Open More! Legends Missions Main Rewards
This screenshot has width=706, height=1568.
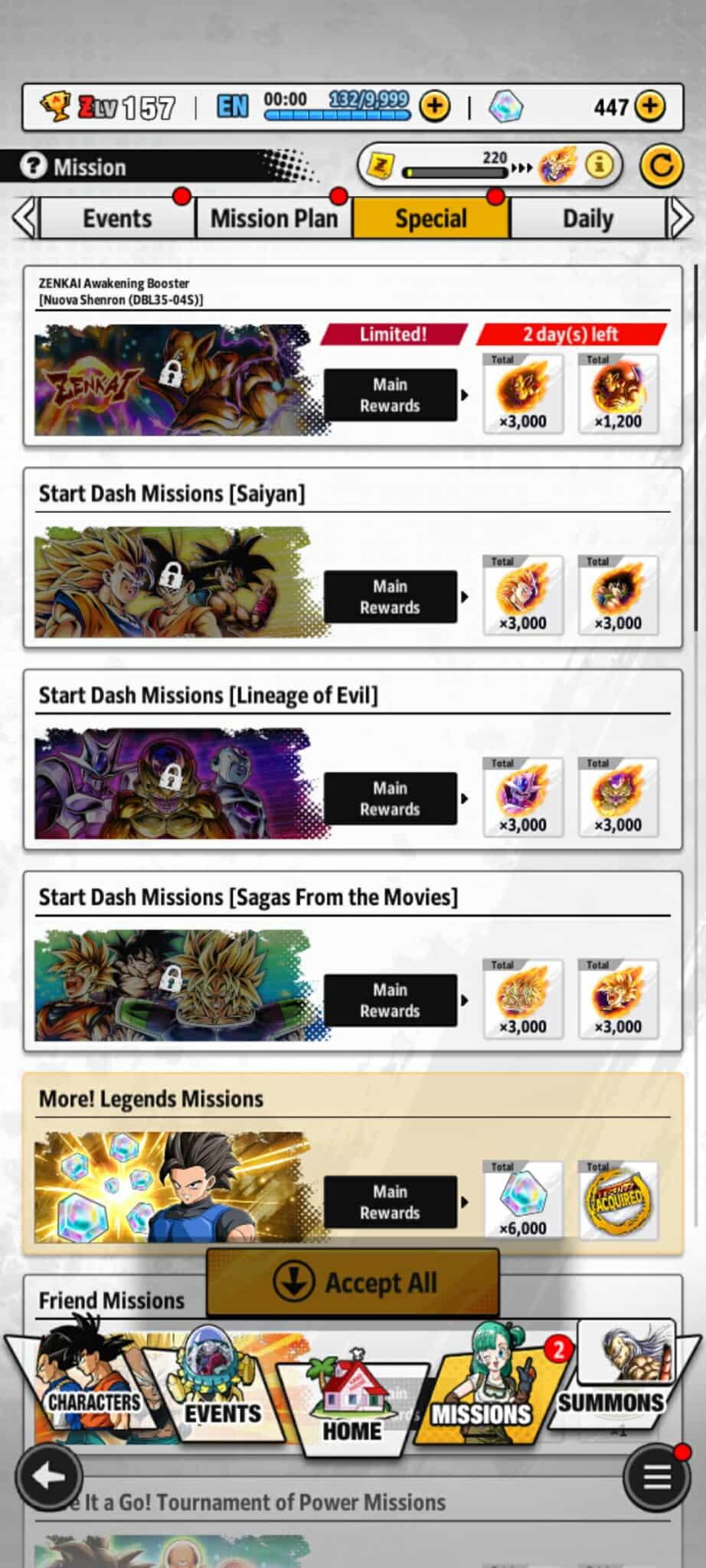391,1202
